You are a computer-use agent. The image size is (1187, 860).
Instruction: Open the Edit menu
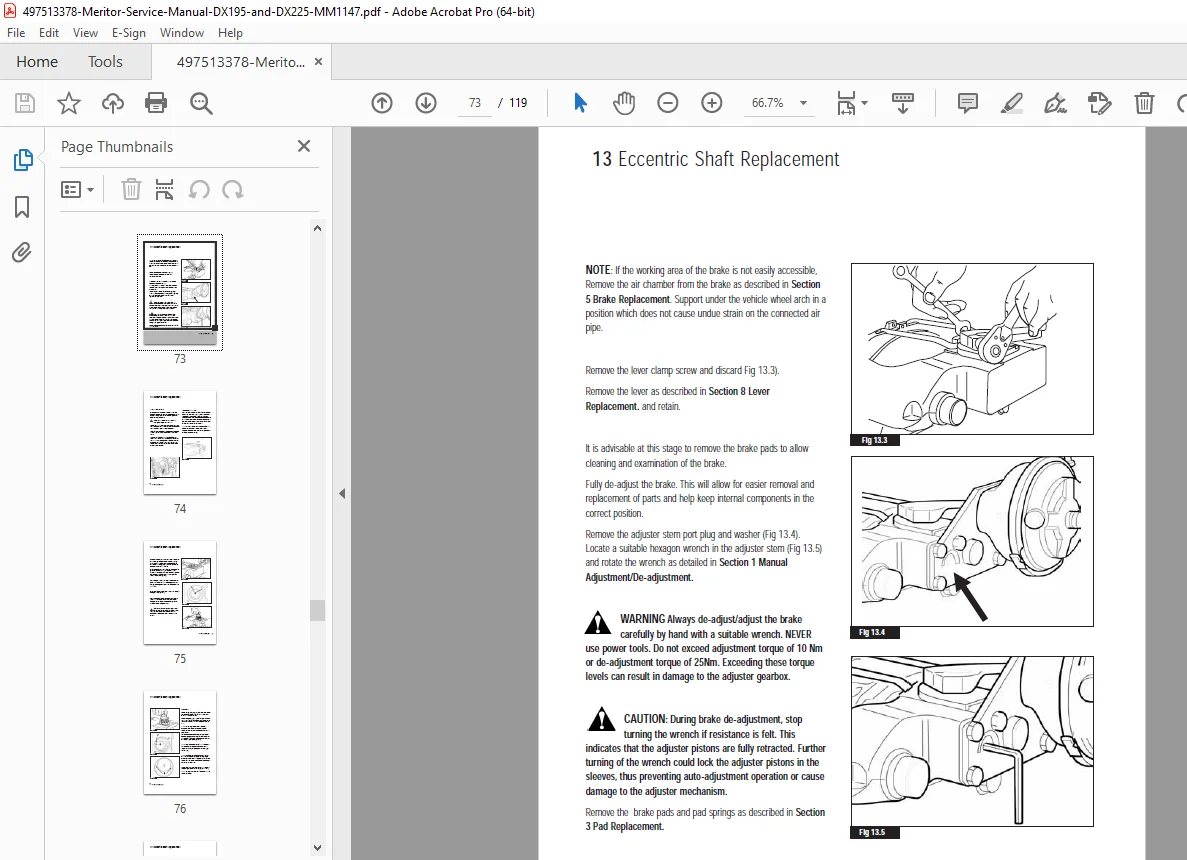tap(48, 33)
